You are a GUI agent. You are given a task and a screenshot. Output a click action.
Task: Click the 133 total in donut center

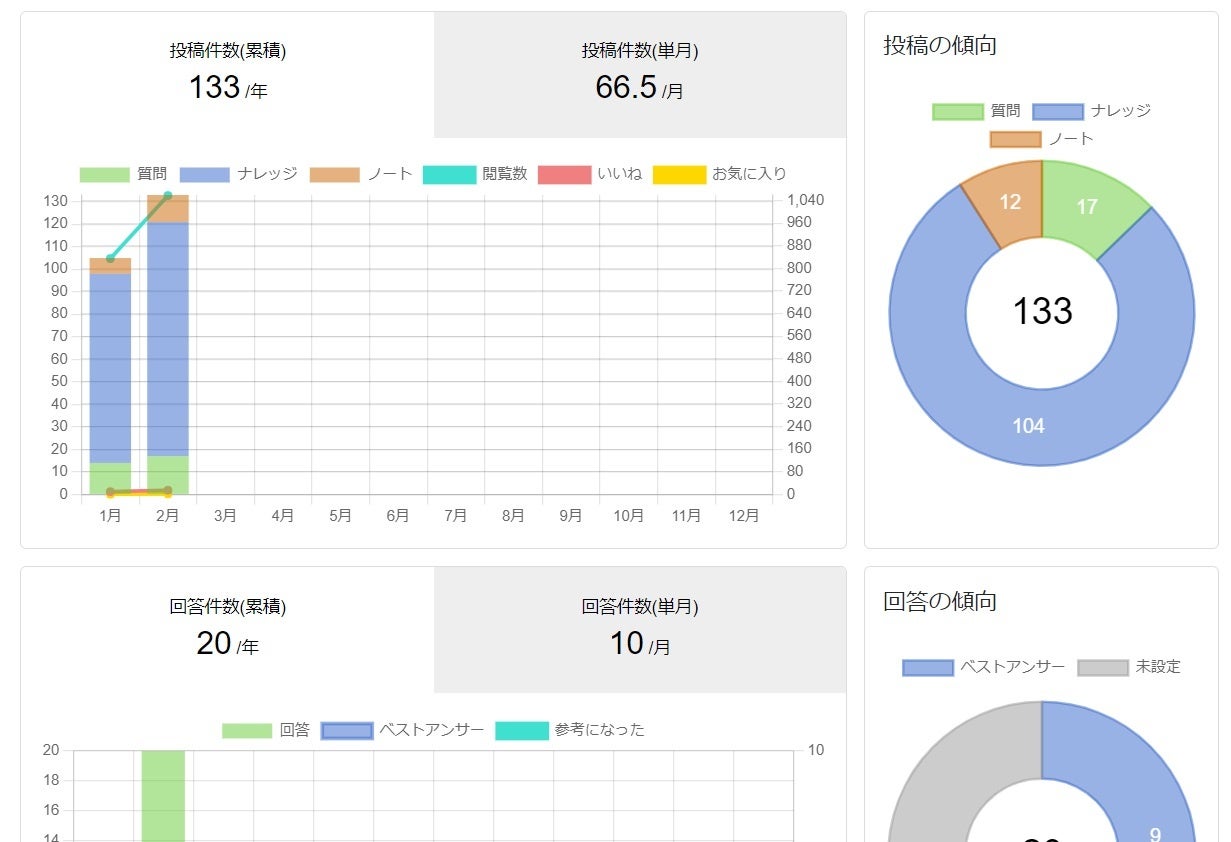pos(1042,311)
